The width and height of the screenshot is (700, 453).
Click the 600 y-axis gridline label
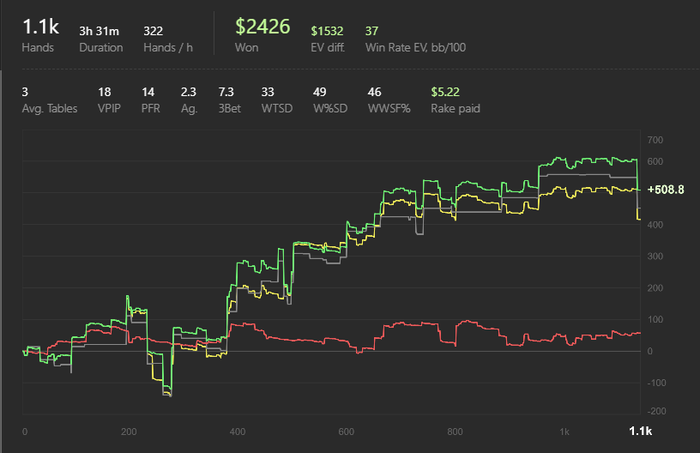655,162
